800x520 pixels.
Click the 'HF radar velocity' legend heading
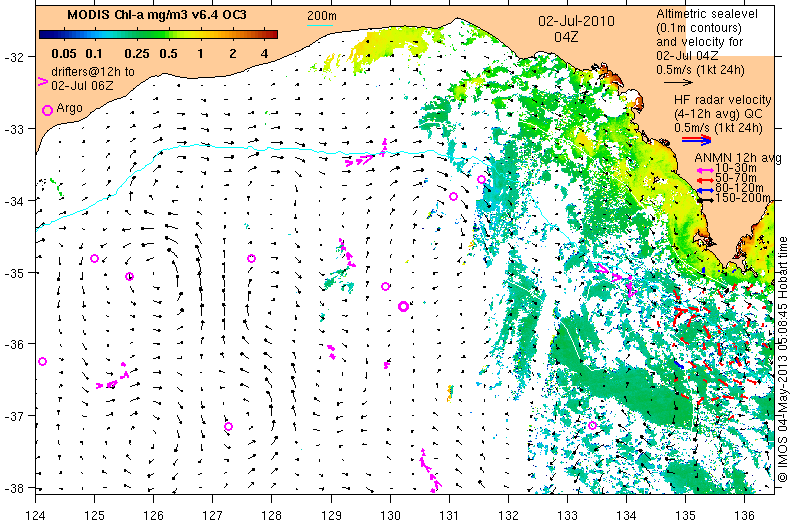click(x=722, y=100)
